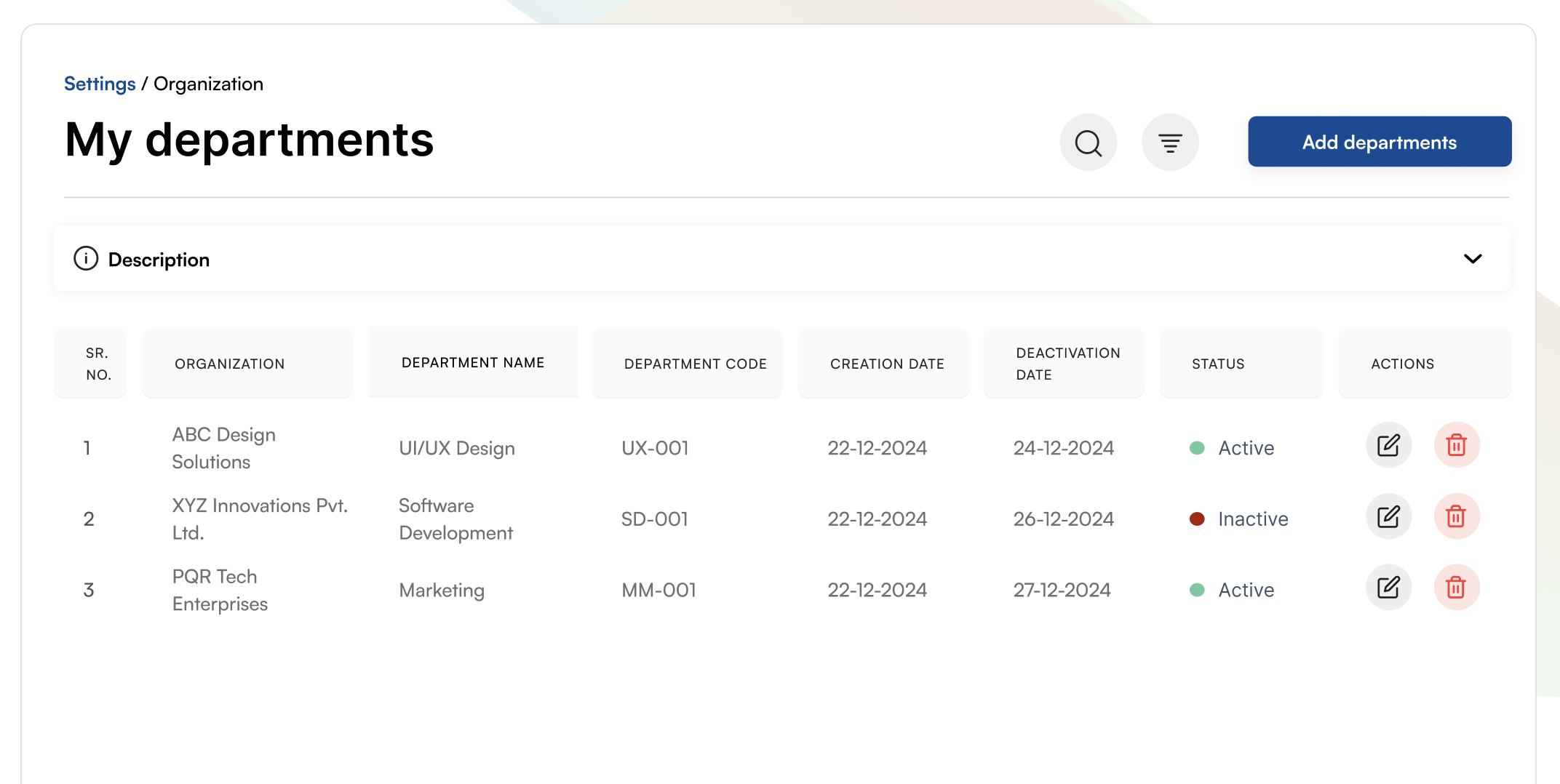Delete the Marketing department row
Screen dimensions: 1560x784
click(1456, 588)
